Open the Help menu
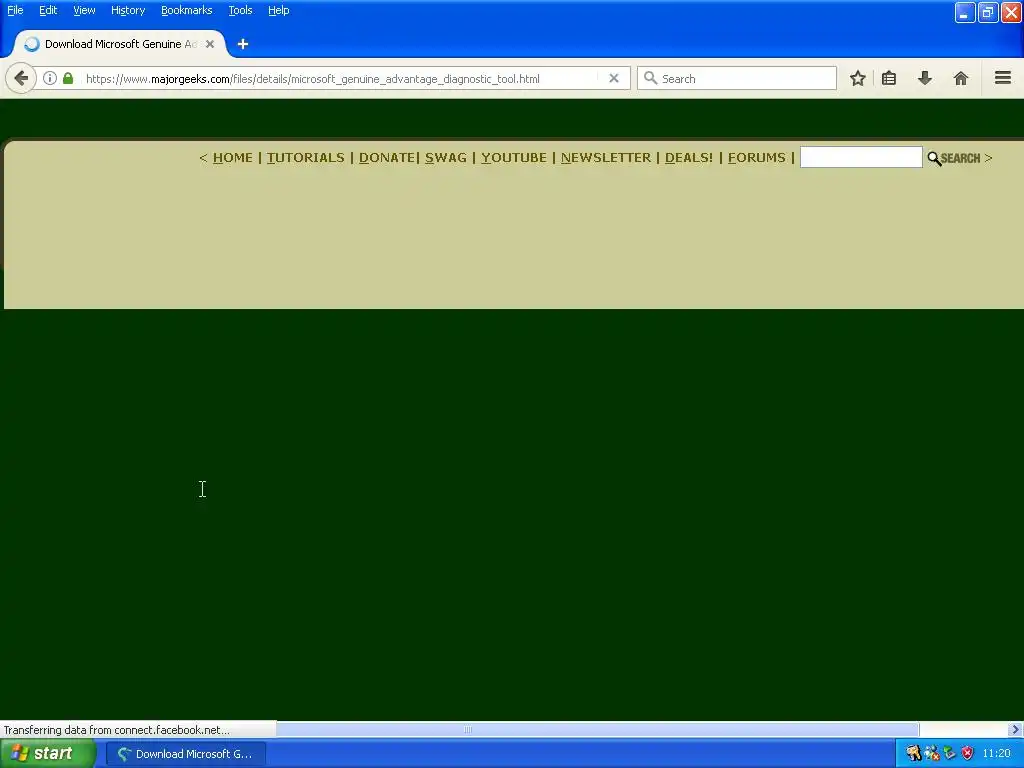1024x768 pixels. pyautogui.click(x=279, y=10)
